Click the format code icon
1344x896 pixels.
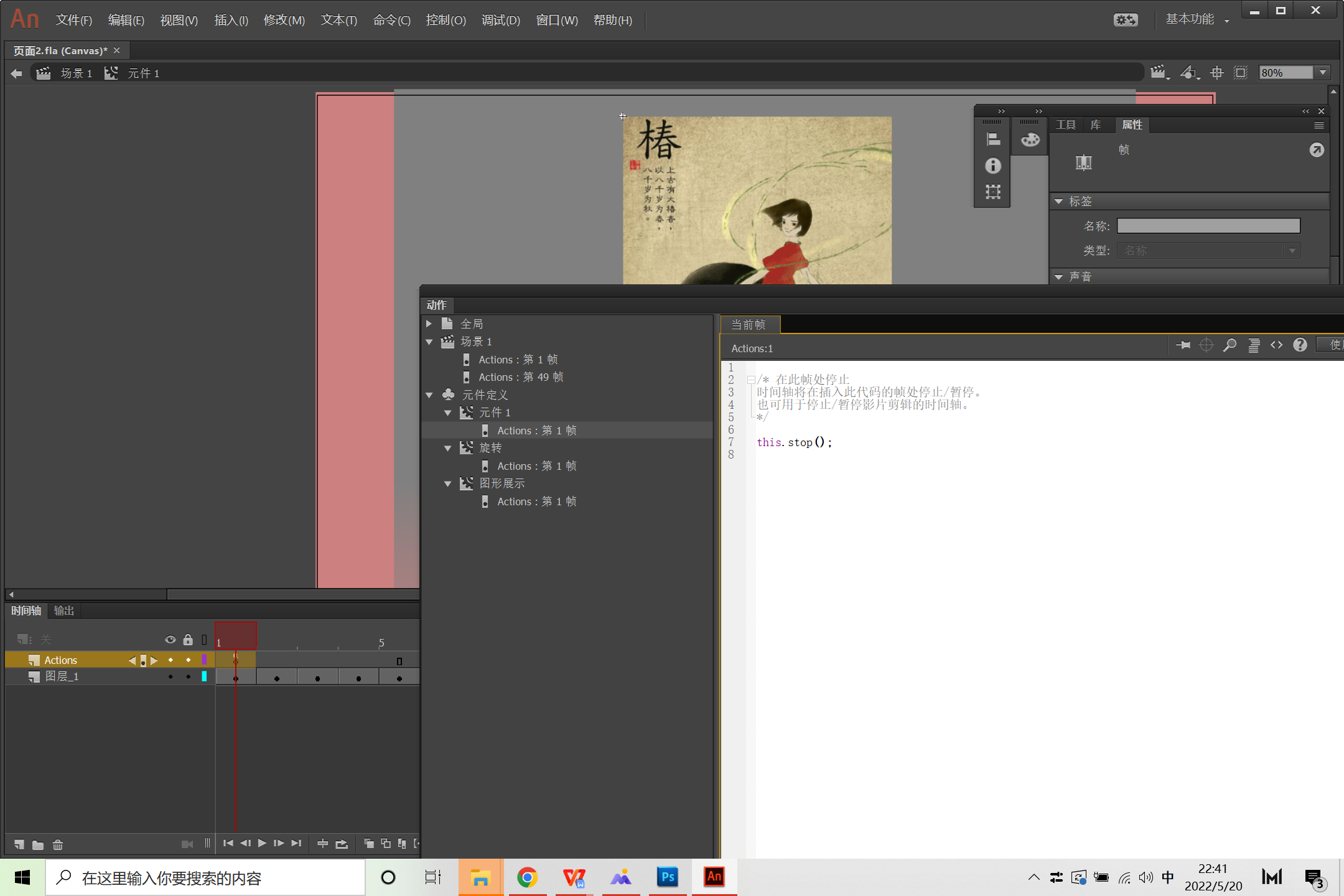click(x=1254, y=345)
